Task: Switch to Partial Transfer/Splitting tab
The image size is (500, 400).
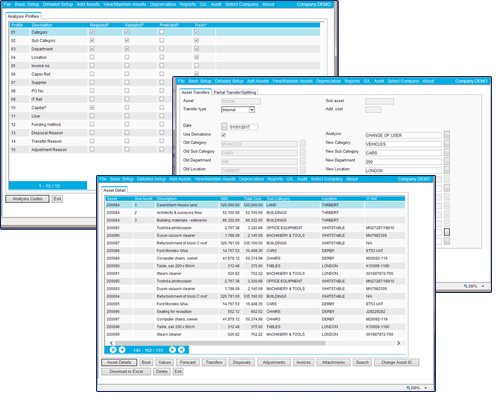Action: 235,92
